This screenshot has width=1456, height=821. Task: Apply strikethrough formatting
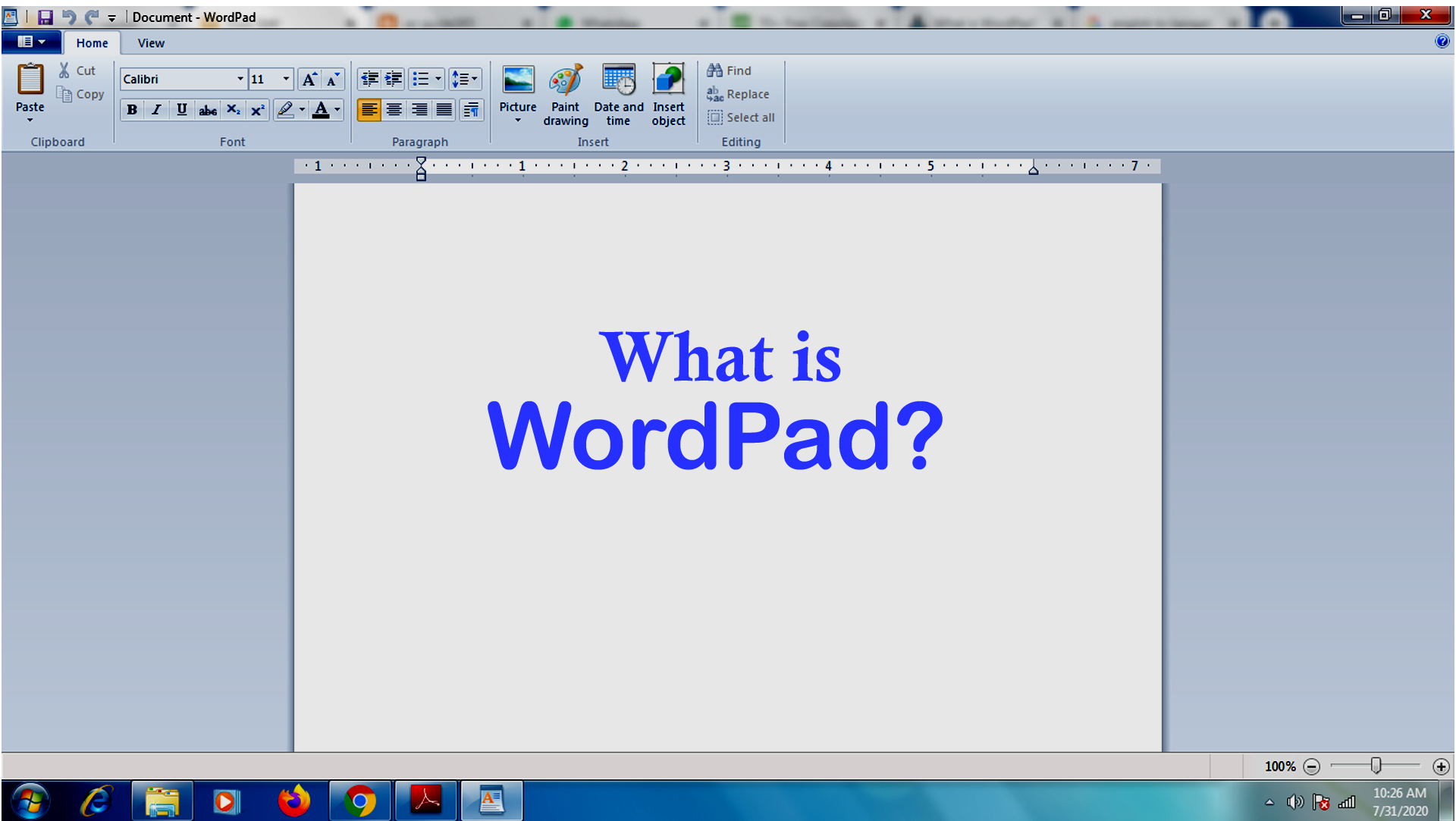click(207, 110)
